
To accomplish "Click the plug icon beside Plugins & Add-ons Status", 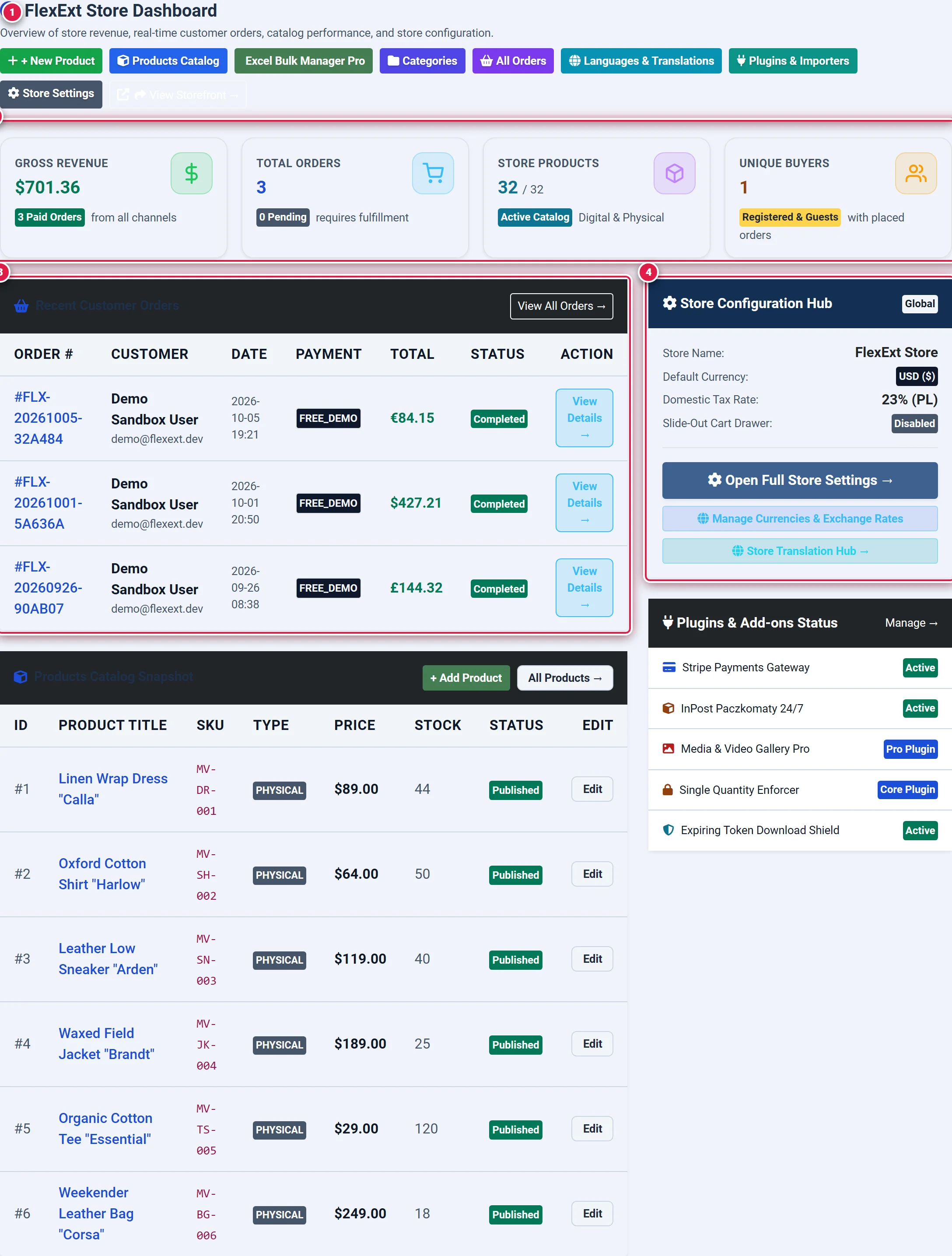I will pyautogui.click(x=668, y=622).
